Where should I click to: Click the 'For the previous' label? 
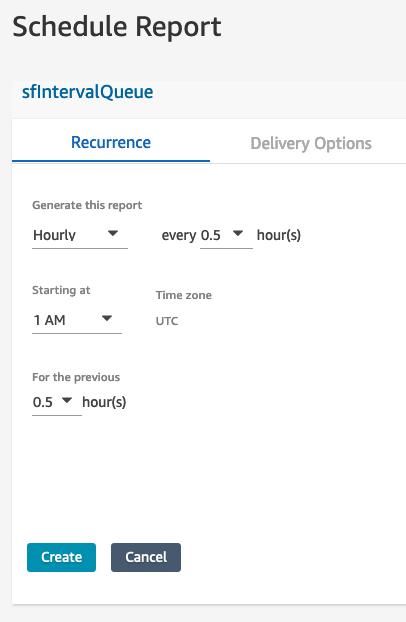tap(76, 377)
